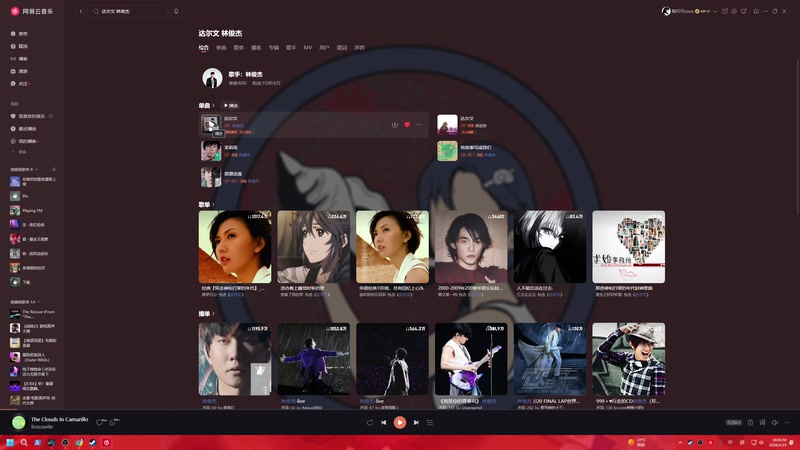The height and width of the screenshot is (450, 800).
Task: Open the podcast cover of the purple guitar player
Action: 471,359
